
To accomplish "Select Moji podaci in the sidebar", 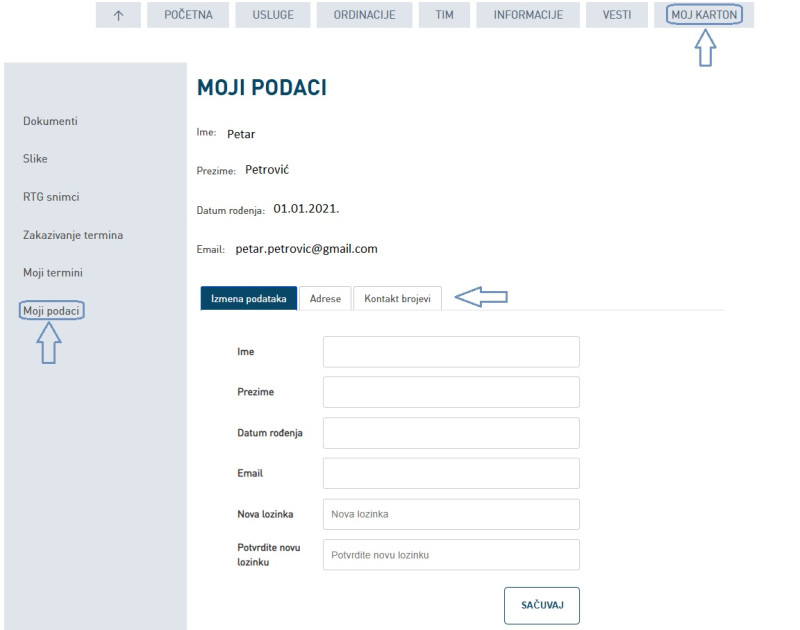I will point(52,311).
